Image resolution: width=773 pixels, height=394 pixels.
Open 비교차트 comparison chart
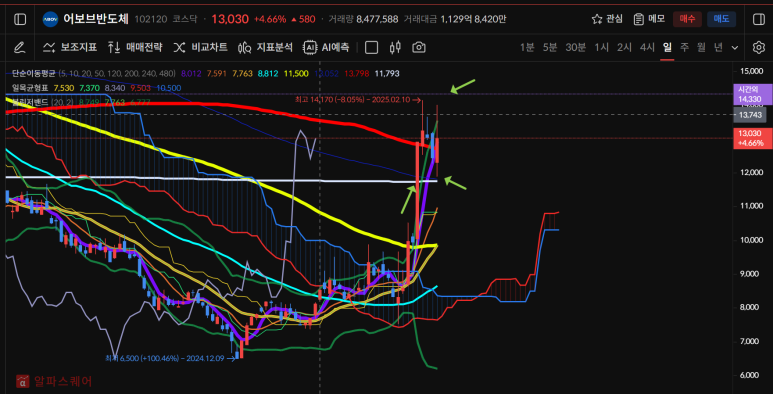(x=200, y=47)
